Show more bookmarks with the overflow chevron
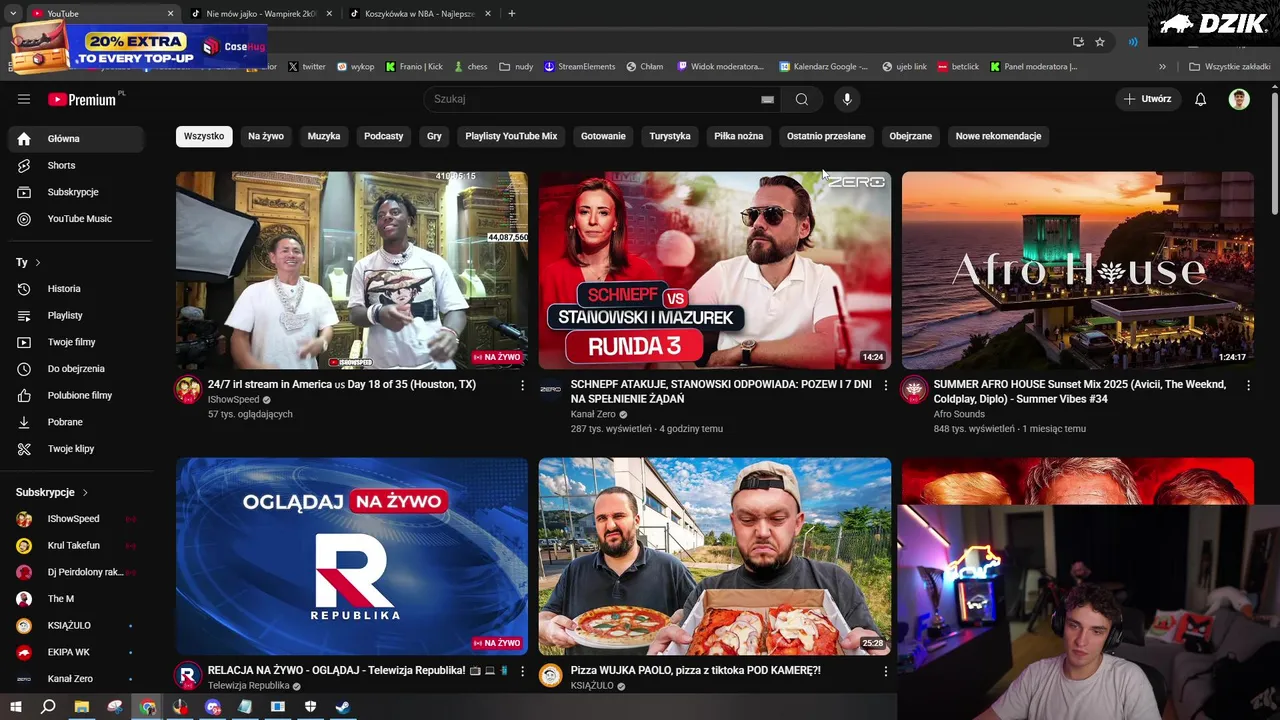The width and height of the screenshot is (1280, 720). click(1162, 67)
